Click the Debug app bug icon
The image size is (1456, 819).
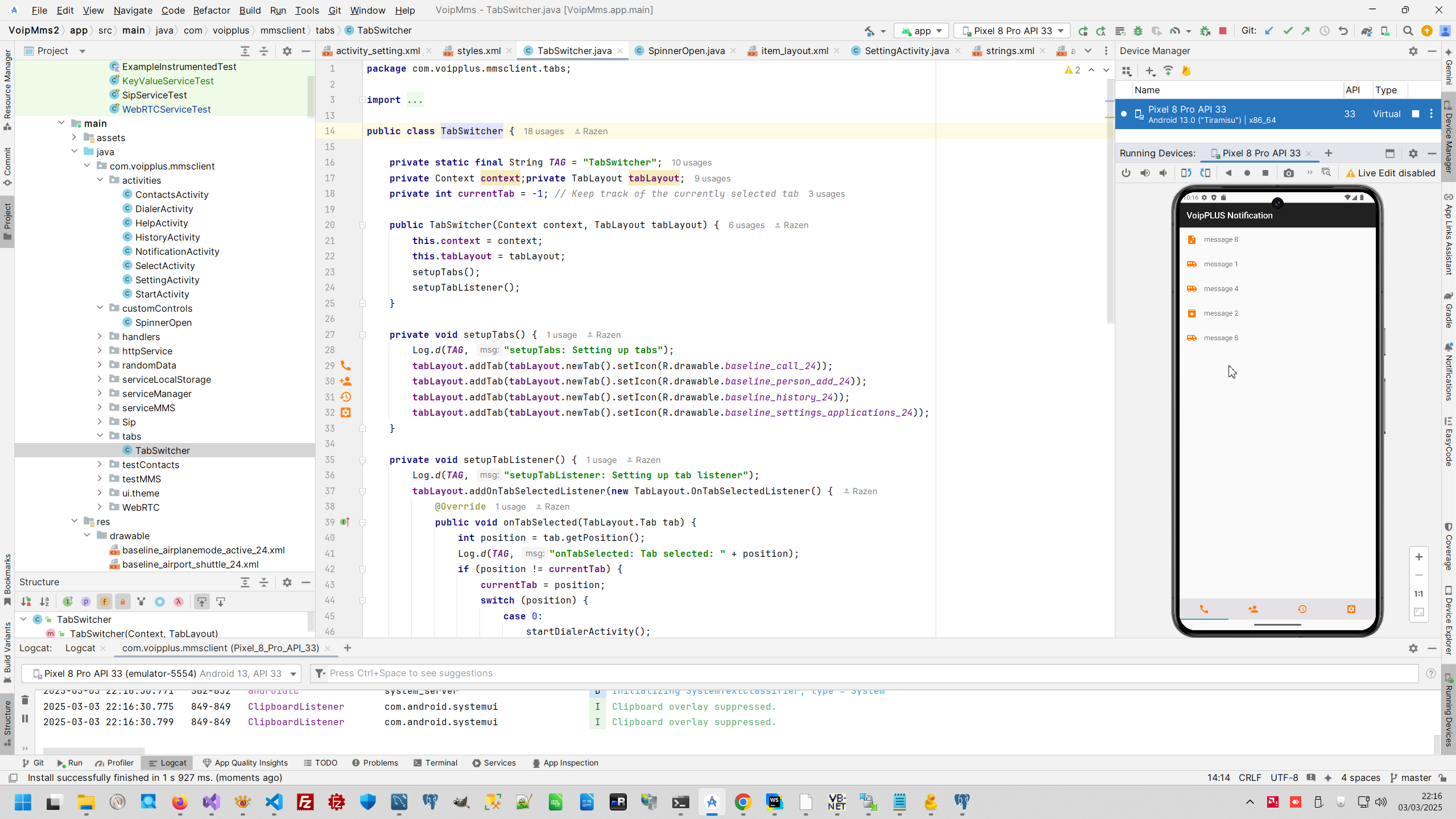pos(1138,31)
